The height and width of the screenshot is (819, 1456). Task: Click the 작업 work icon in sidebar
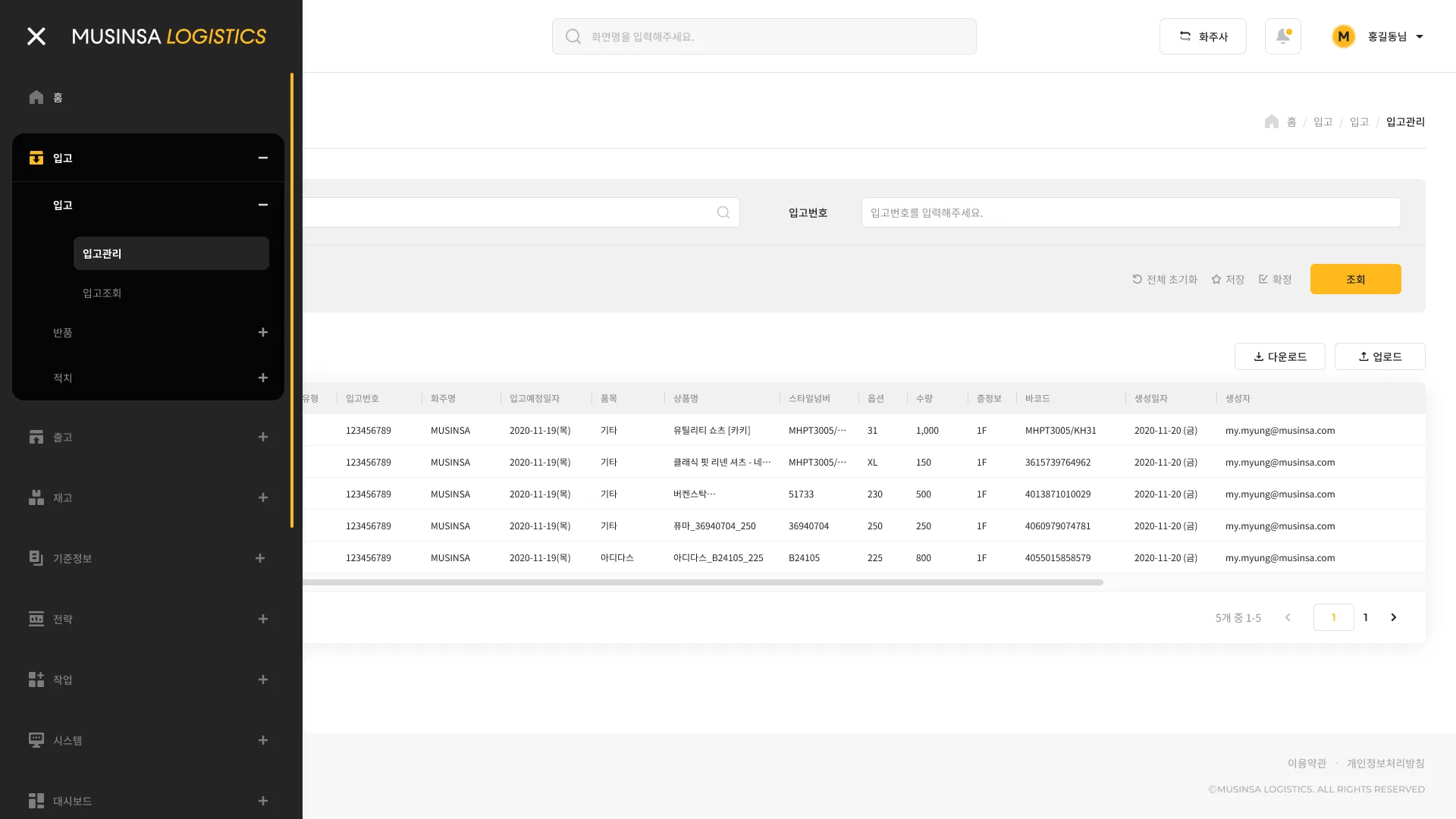36,679
